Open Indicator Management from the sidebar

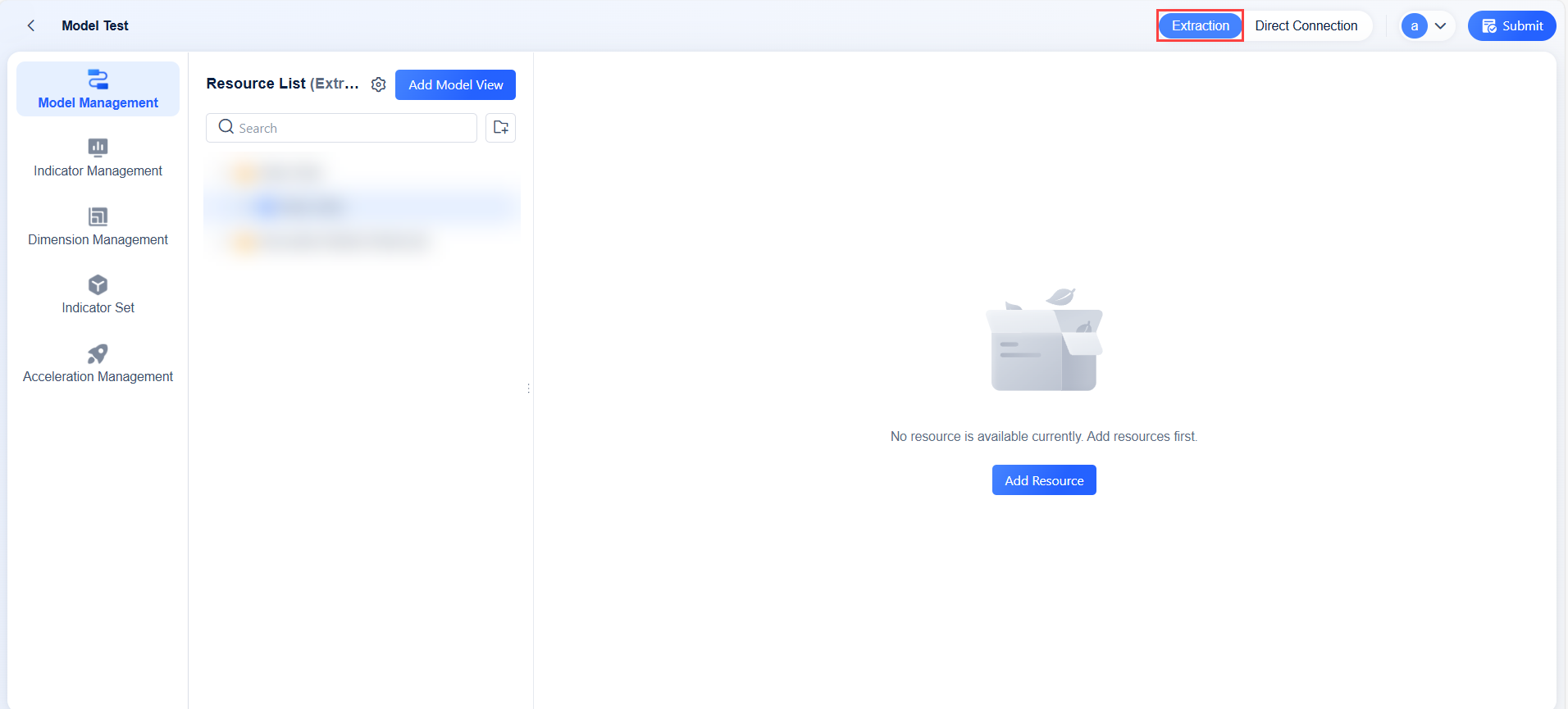pyautogui.click(x=98, y=158)
